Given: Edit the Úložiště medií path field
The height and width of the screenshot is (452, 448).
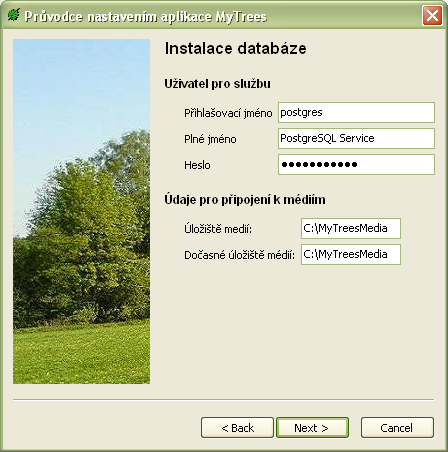Looking at the screenshot, I should (x=351, y=228).
